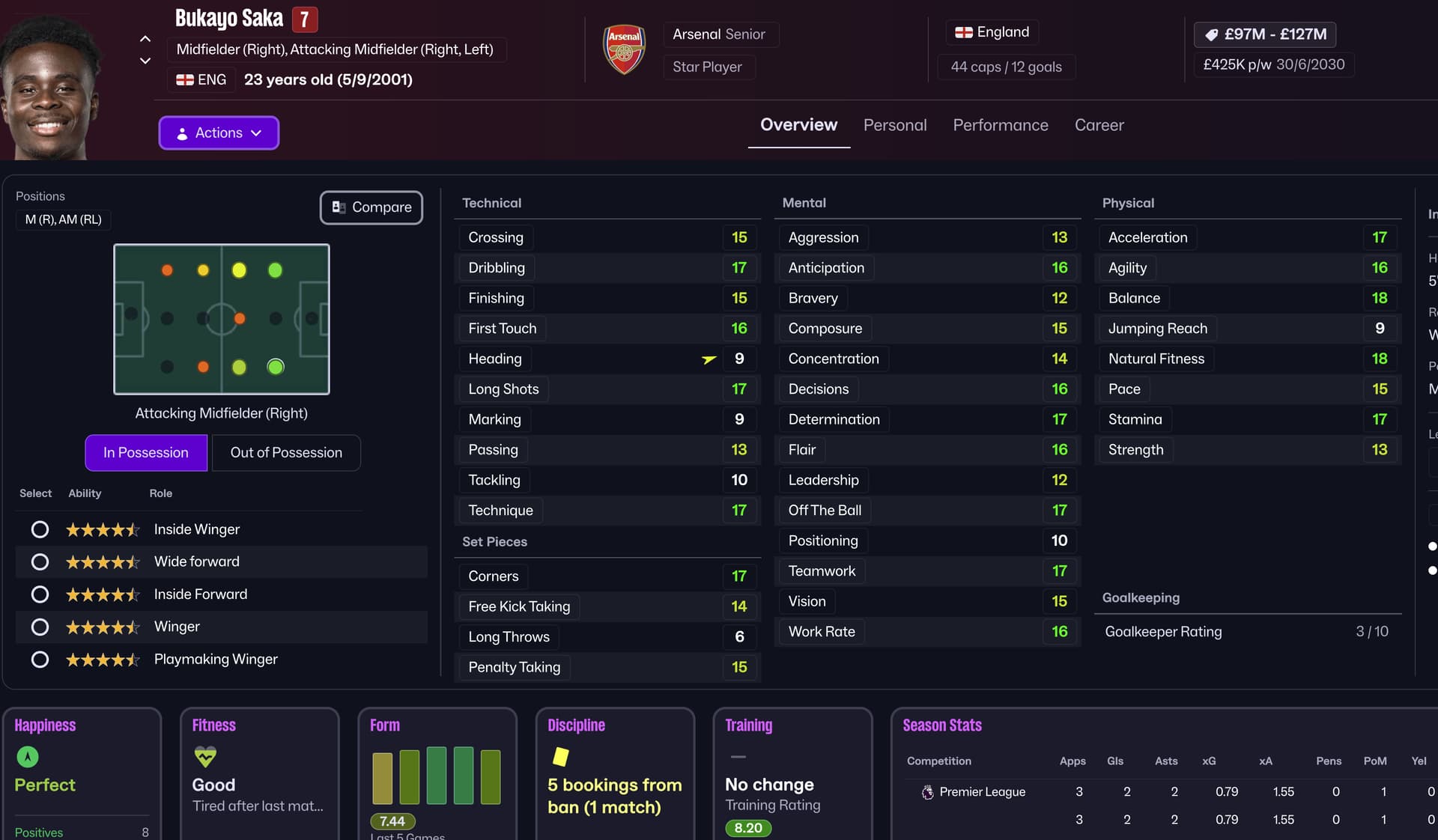Go to next player with down chevron

point(145,61)
